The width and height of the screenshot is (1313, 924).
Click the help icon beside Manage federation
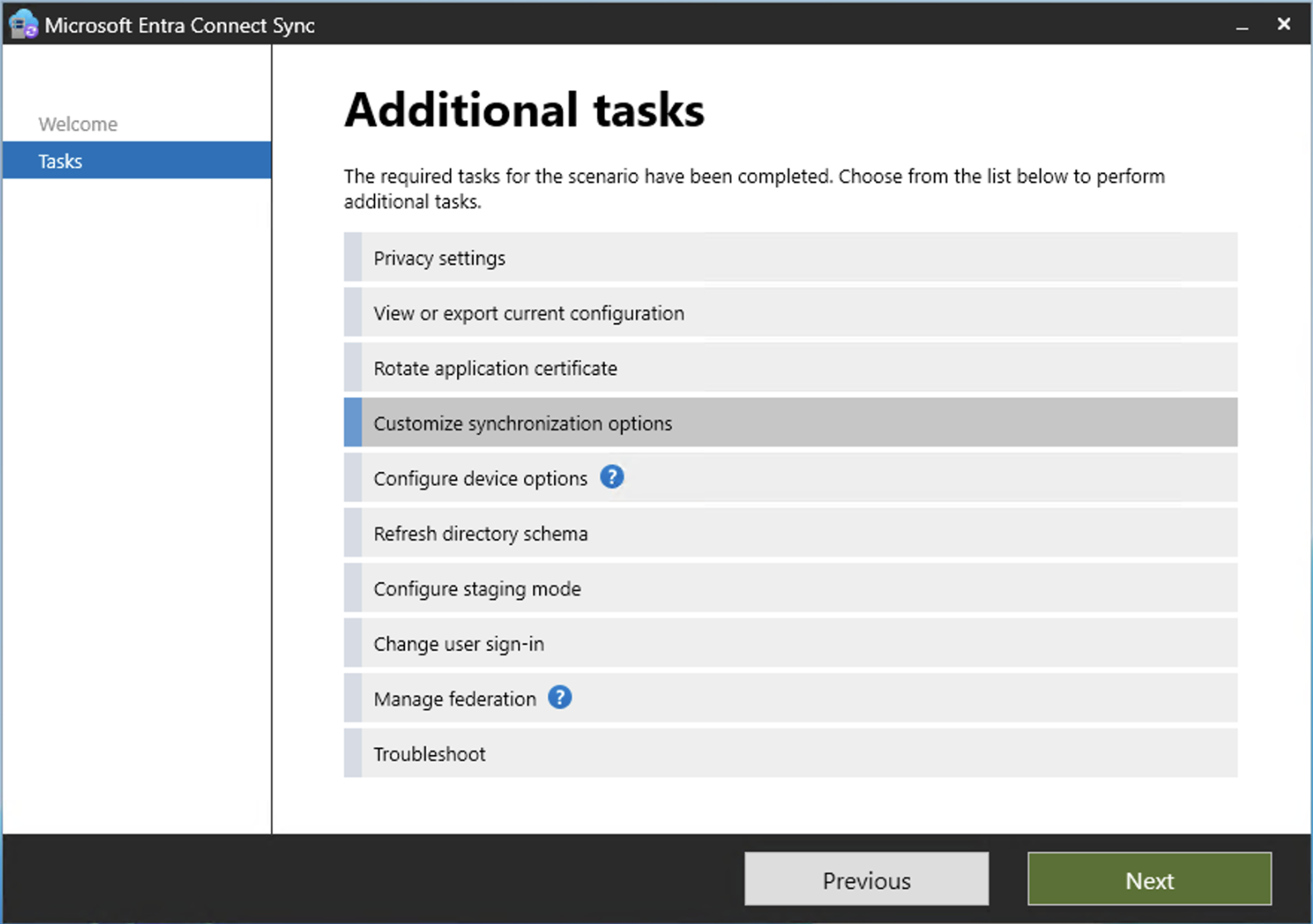(560, 698)
